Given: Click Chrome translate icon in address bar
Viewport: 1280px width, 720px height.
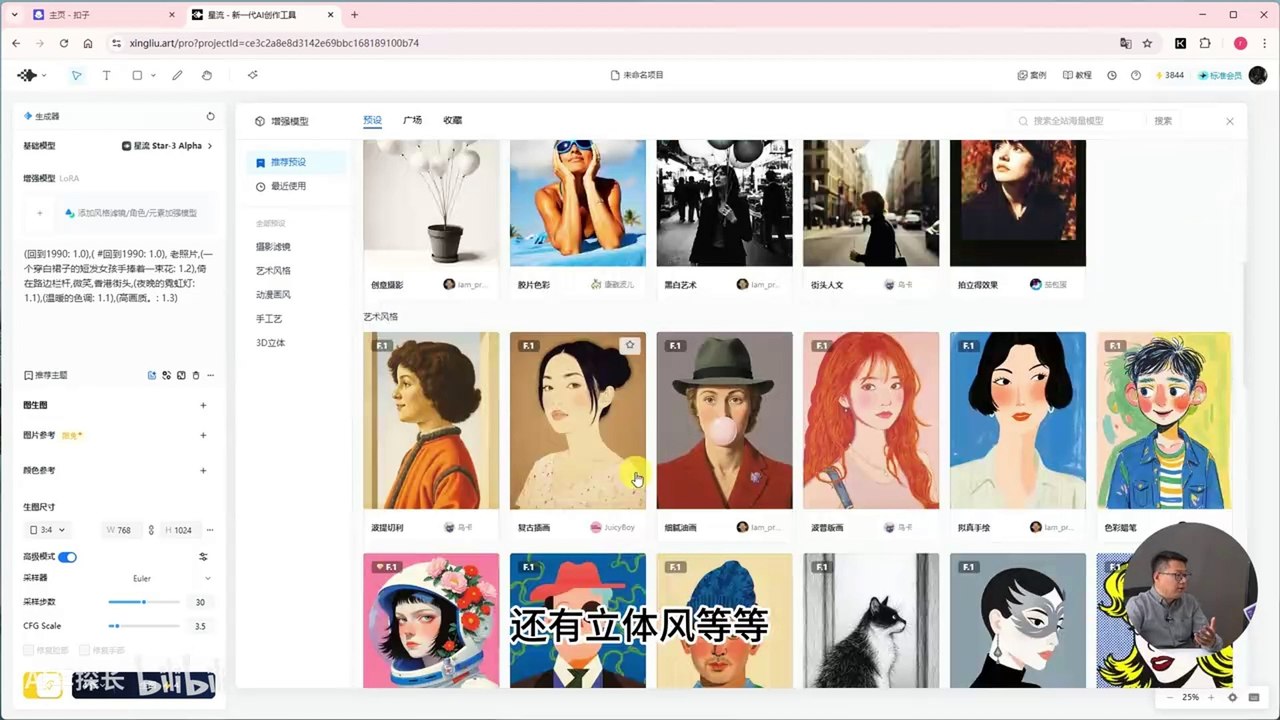Looking at the screenshot, I should pos(1126,44).
